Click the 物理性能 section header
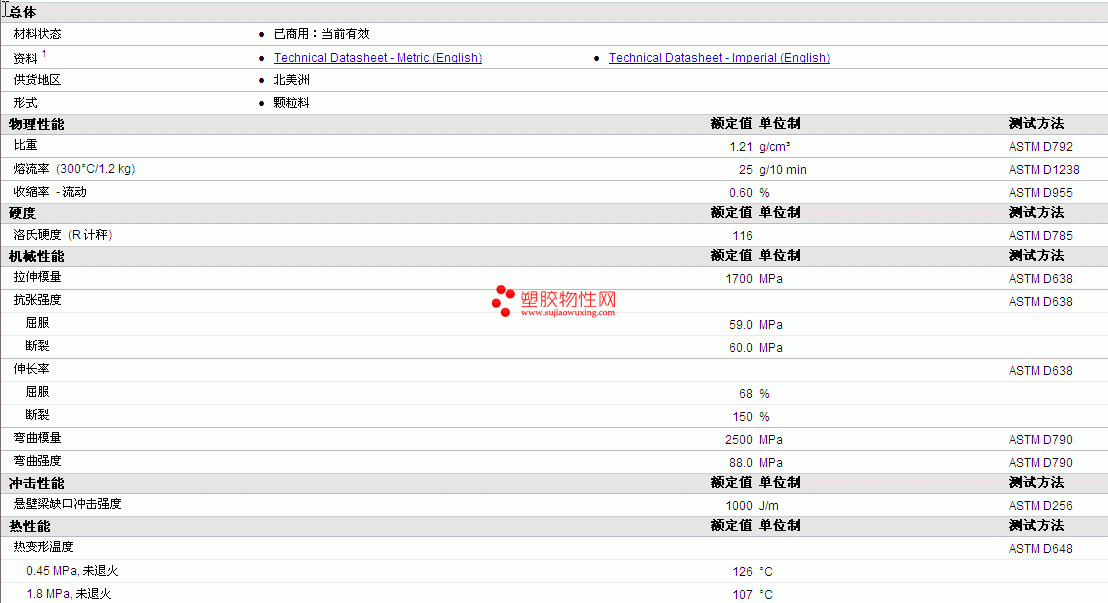The height and width of the screenshot is (603, 1108). (37, 124)
